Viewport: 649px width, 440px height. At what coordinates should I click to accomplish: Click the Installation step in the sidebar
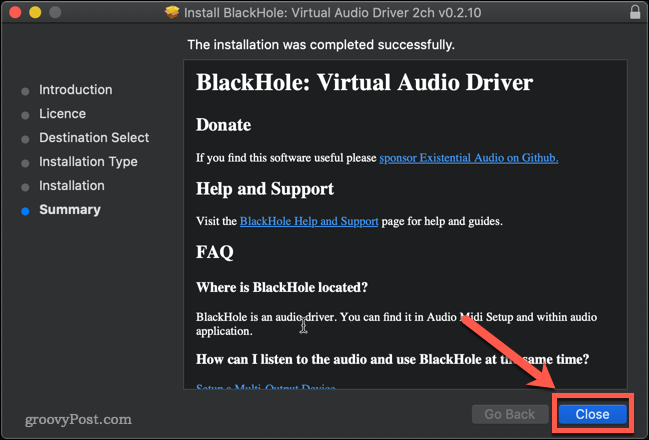point(71,186)
